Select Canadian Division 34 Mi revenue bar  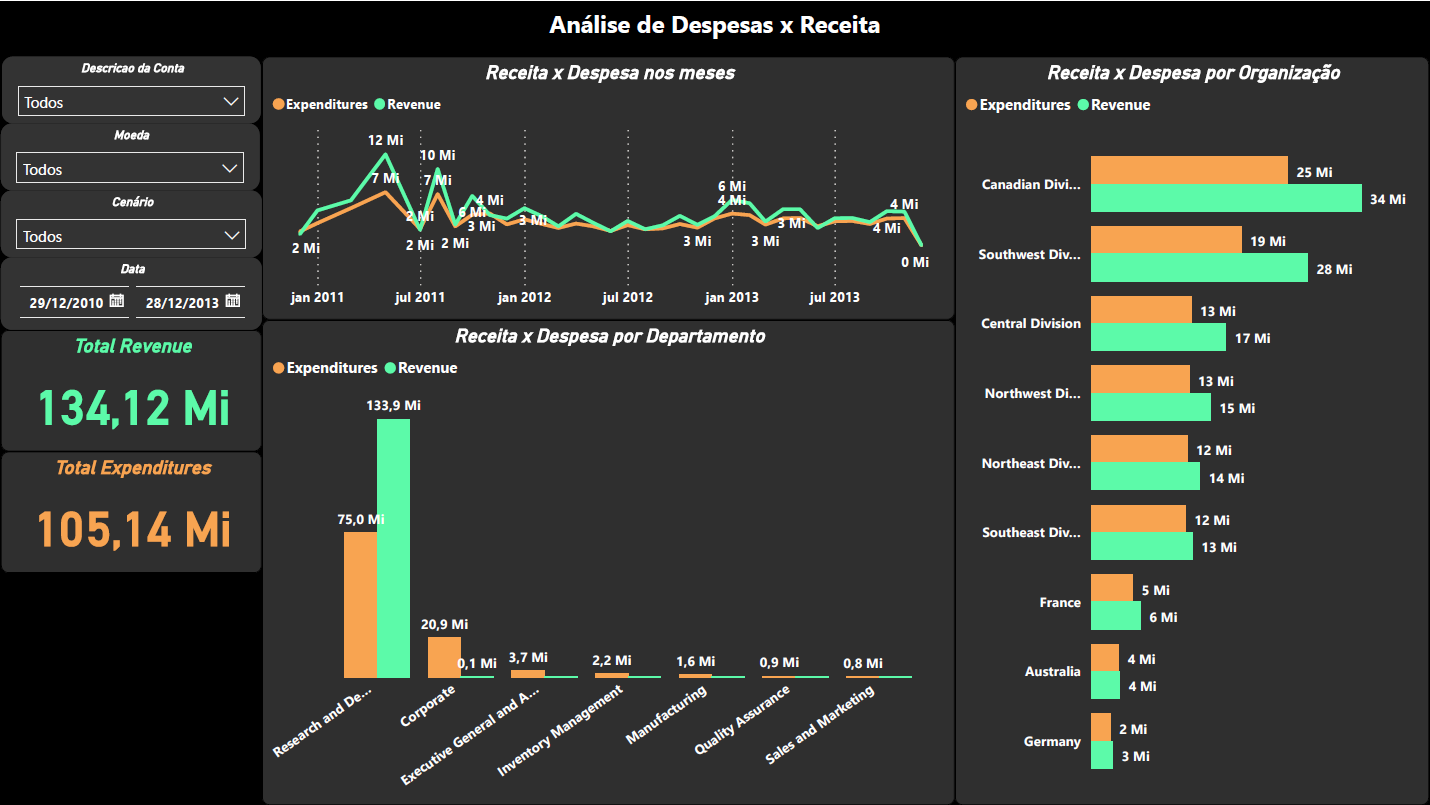point(1226,198)
